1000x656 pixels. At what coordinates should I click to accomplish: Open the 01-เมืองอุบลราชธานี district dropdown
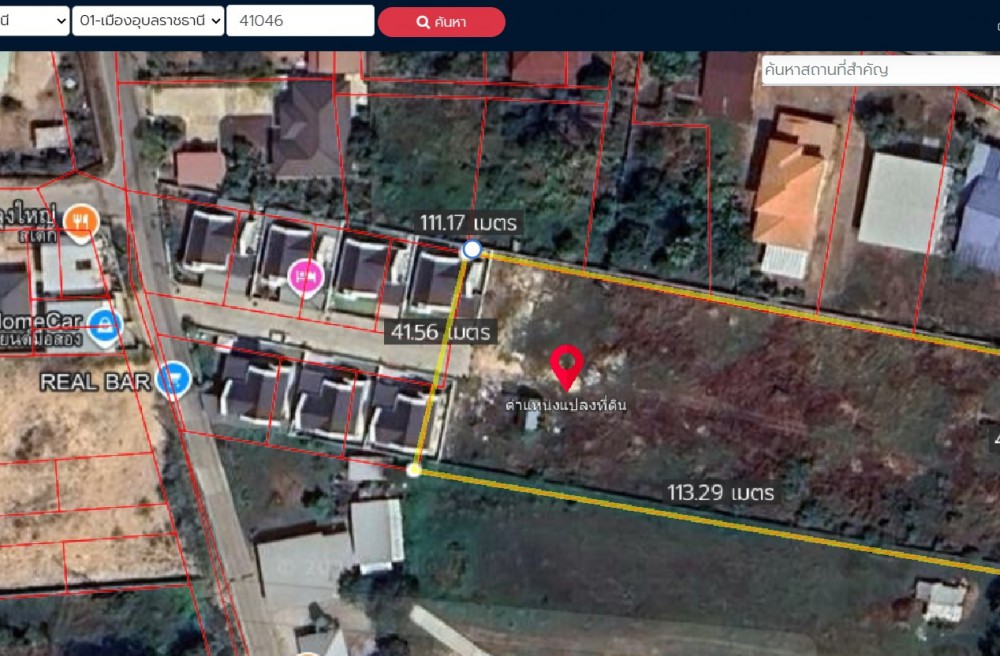148,21
